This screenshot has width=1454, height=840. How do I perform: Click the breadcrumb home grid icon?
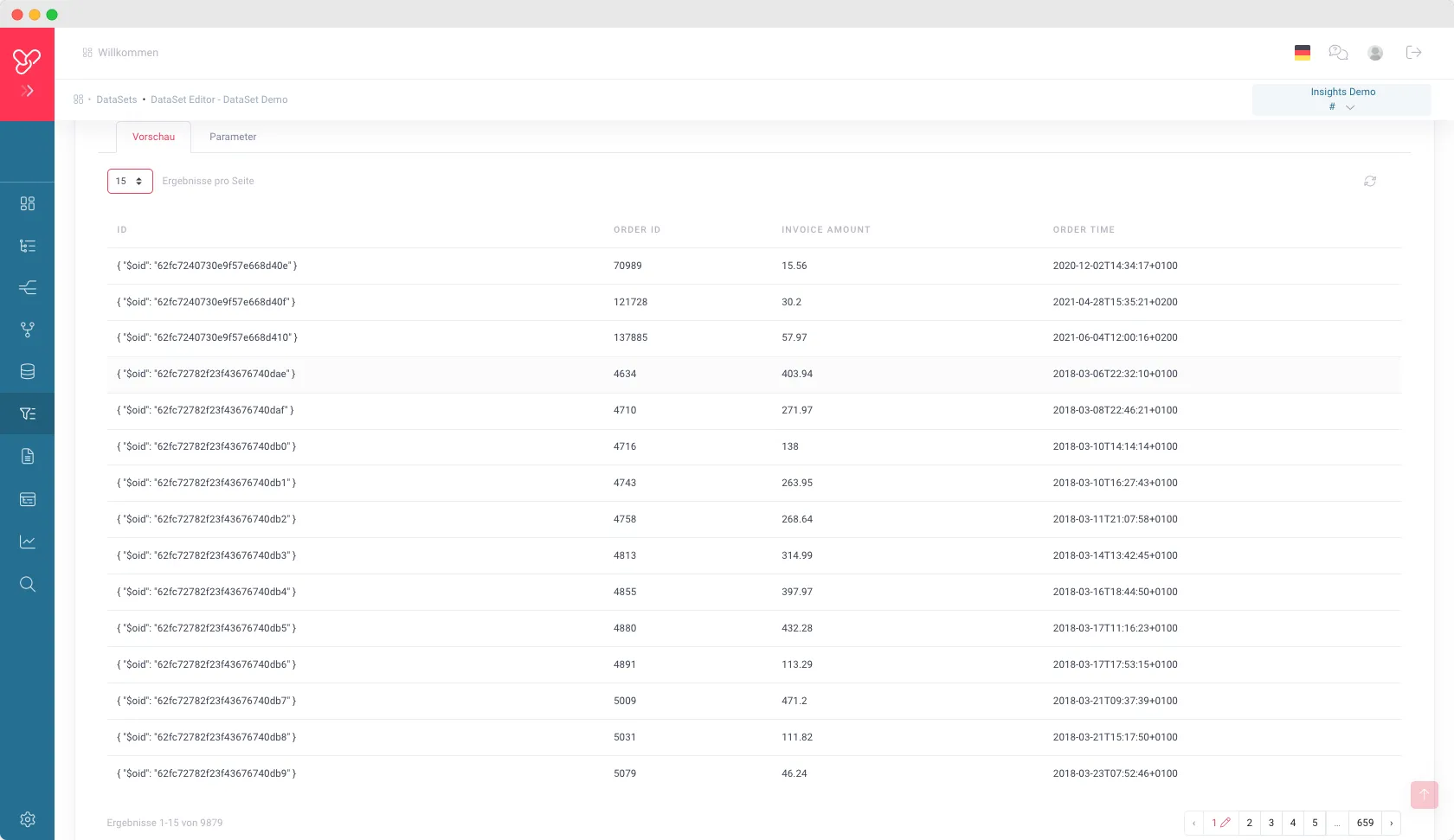78,99
